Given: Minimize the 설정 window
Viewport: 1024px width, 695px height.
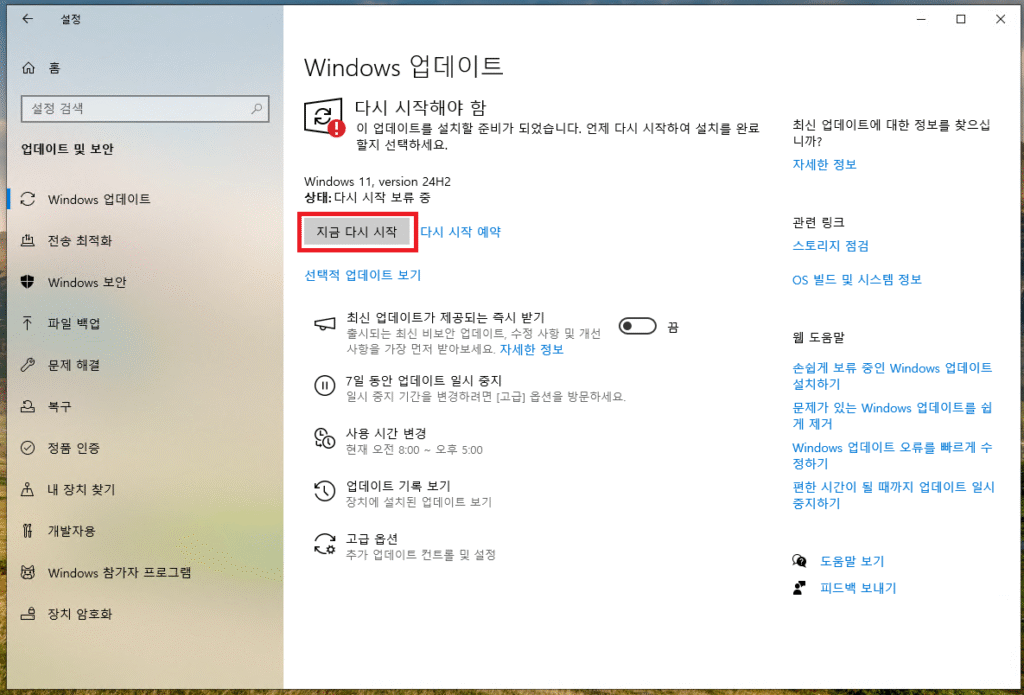Looking at the screenshot, I should pos(921,20).
